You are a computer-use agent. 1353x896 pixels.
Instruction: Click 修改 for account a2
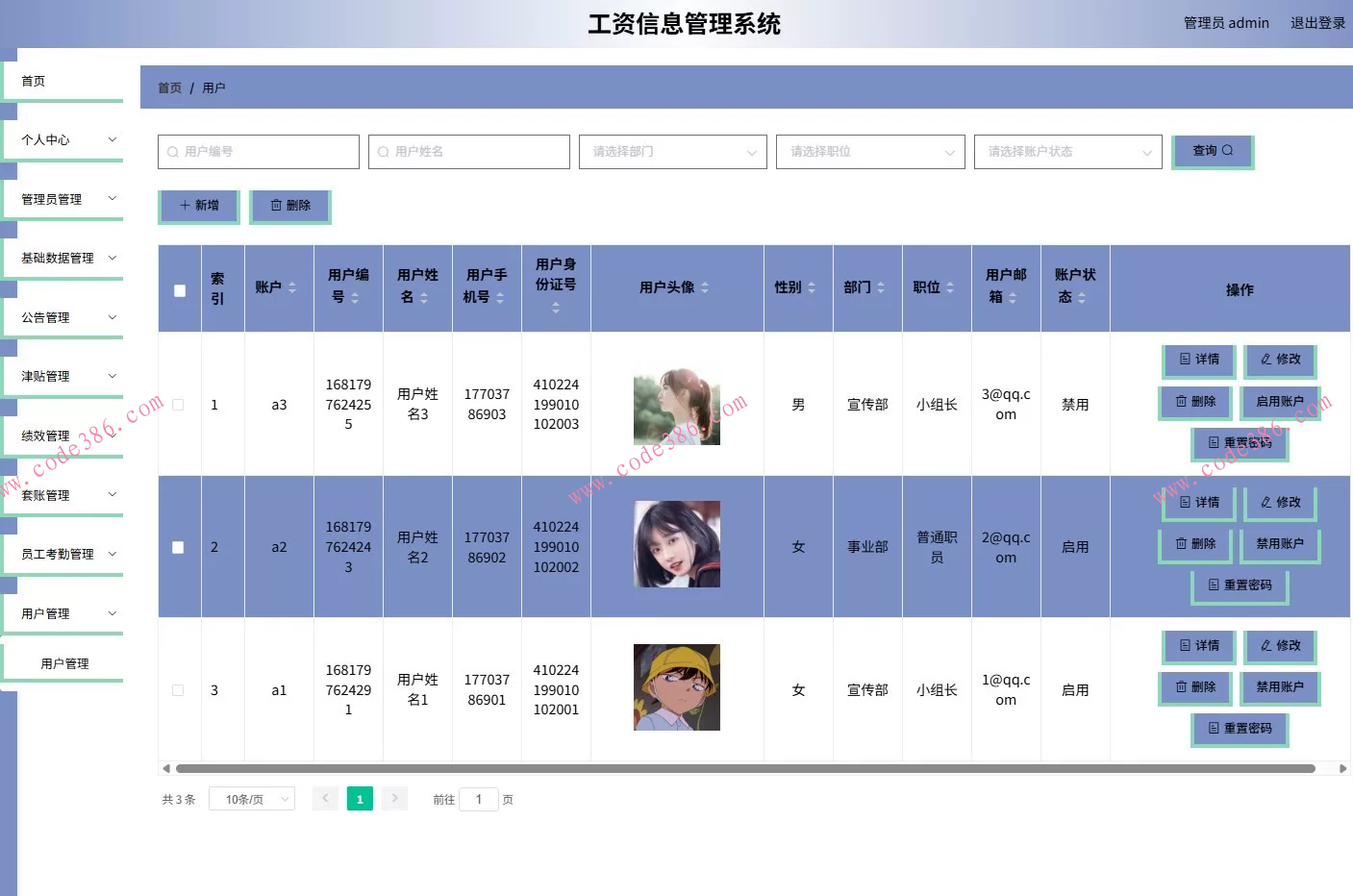tap(1280, 503)
